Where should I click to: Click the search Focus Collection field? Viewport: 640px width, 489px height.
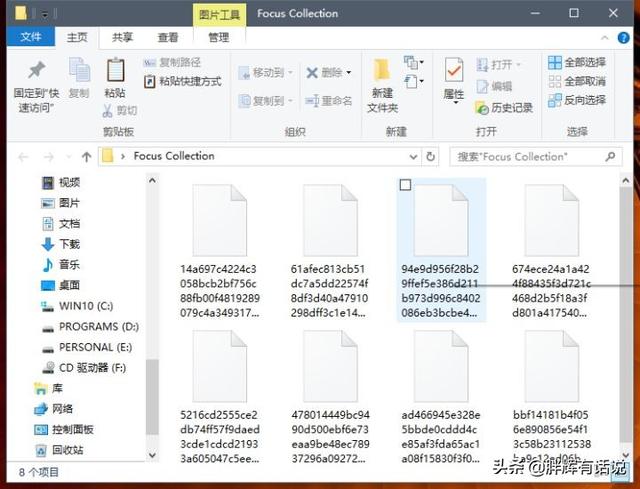pyautogui.click(x=530, y=156)
